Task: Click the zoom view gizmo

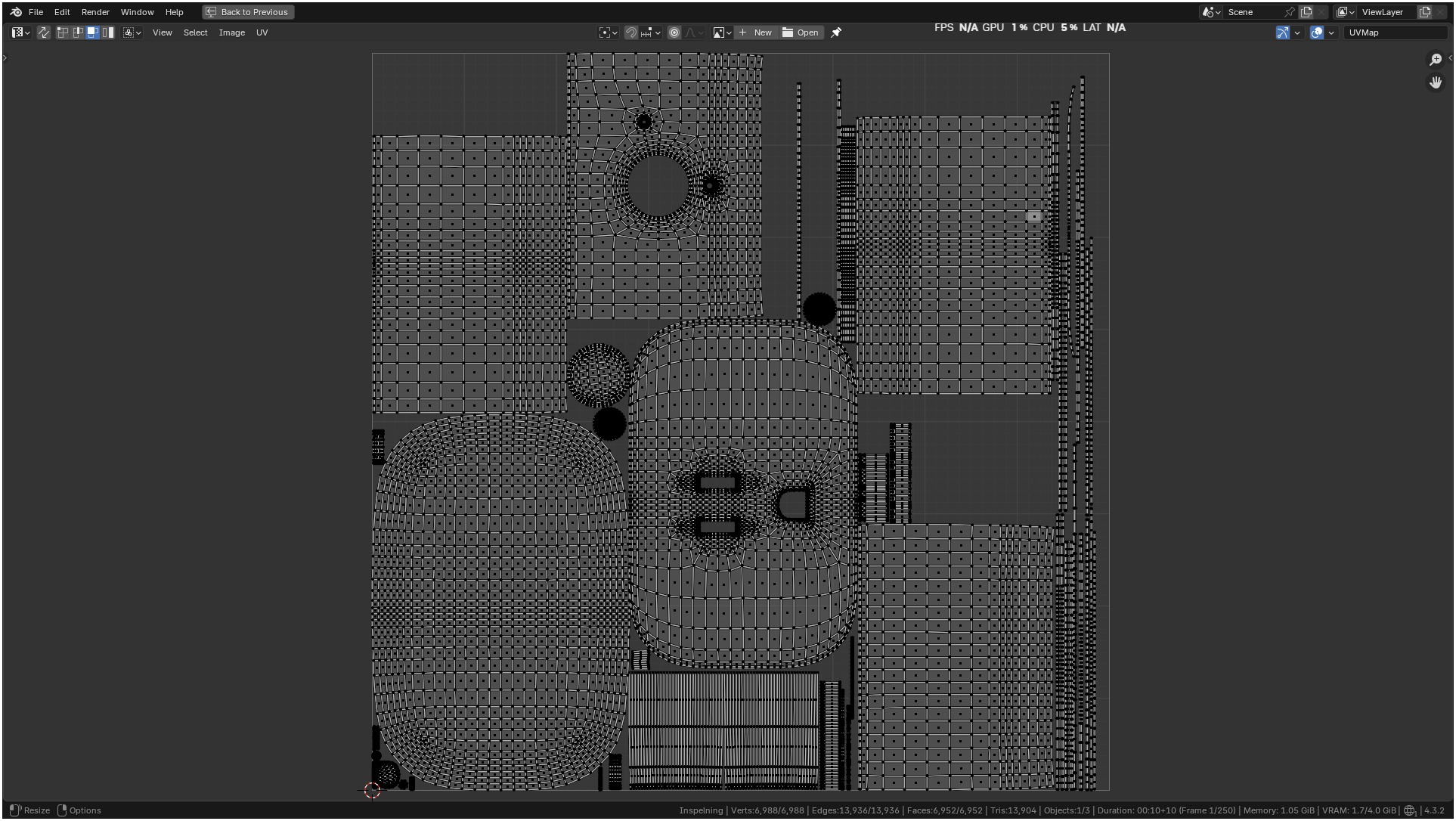Action: tap(1436, 60)
